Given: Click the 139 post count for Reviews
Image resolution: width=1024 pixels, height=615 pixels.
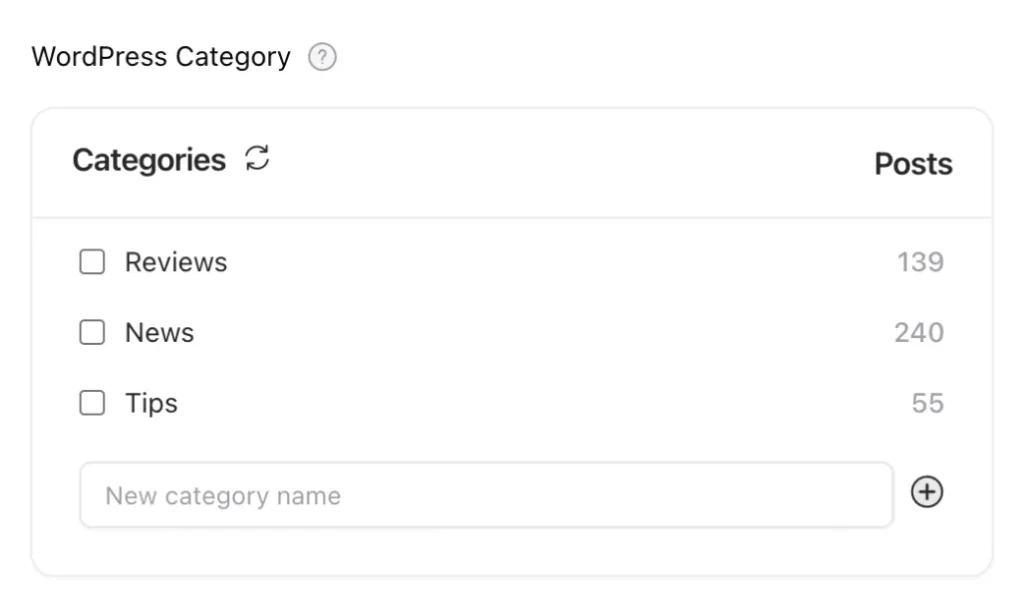Looking at the screenshot, I should [x=920, y=262].
